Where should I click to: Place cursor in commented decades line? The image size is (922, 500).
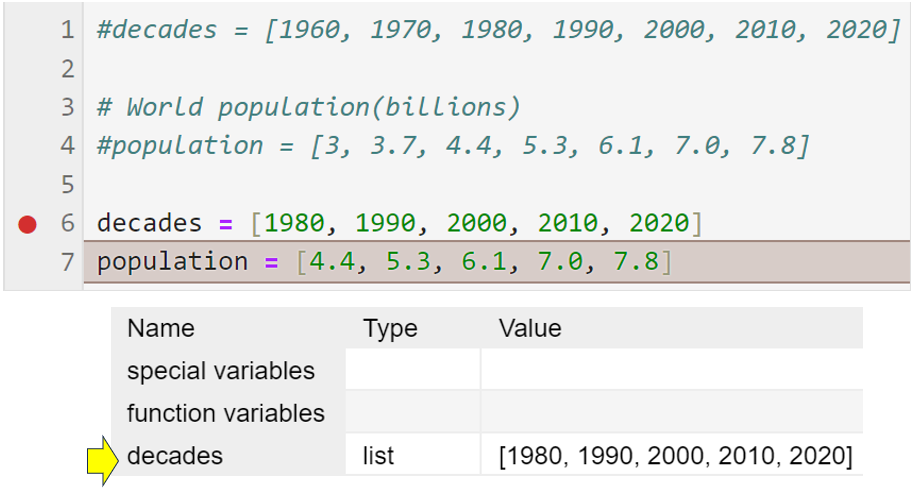coord(498,30)
